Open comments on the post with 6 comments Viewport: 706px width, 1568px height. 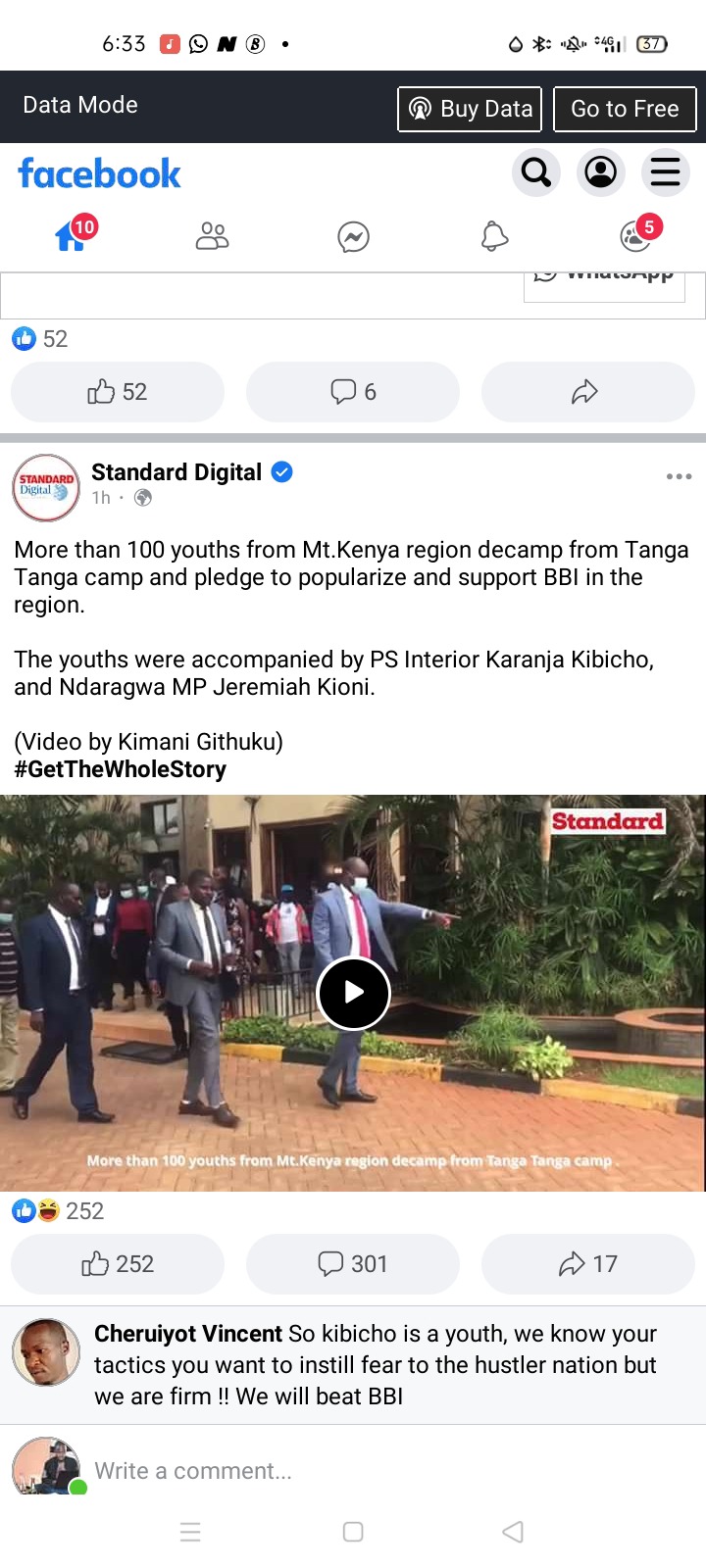click(353, 392)
